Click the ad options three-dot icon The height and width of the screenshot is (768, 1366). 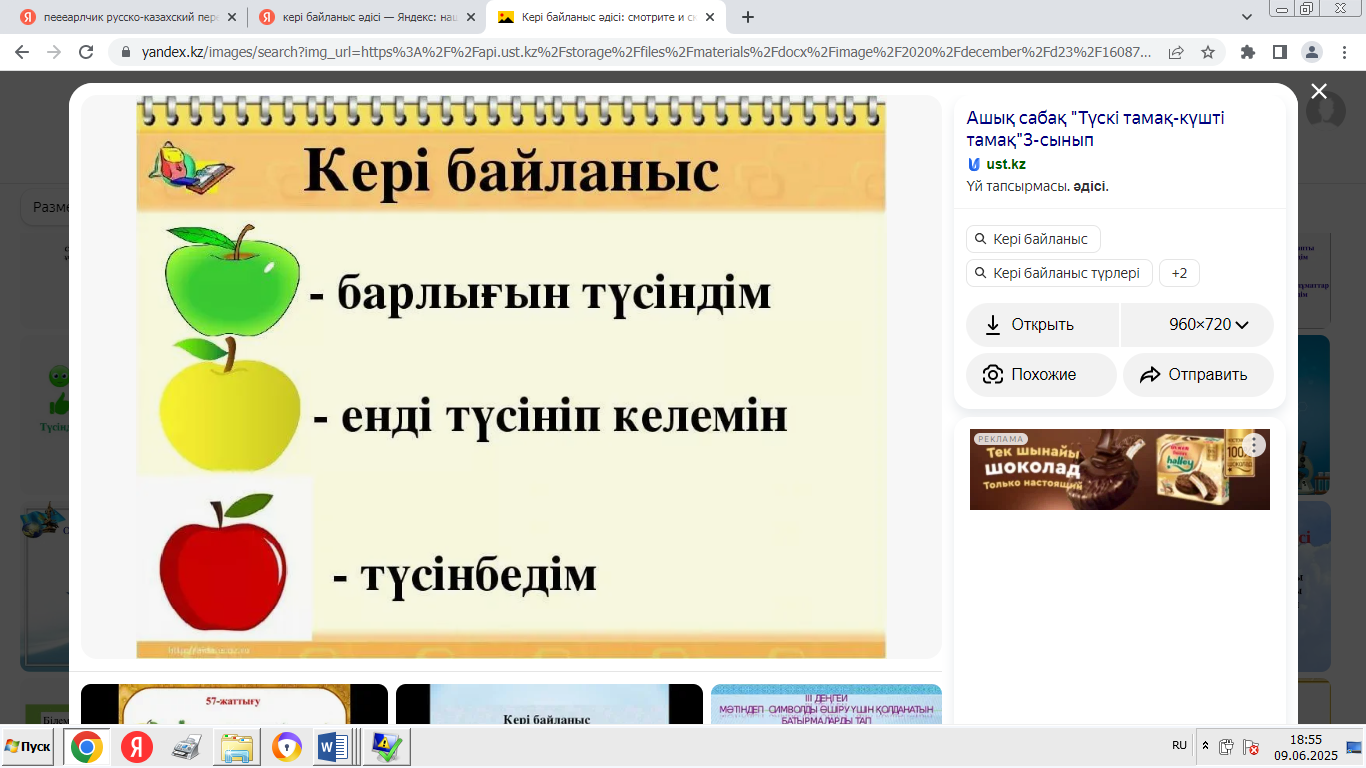click(x=1253, y=446)
